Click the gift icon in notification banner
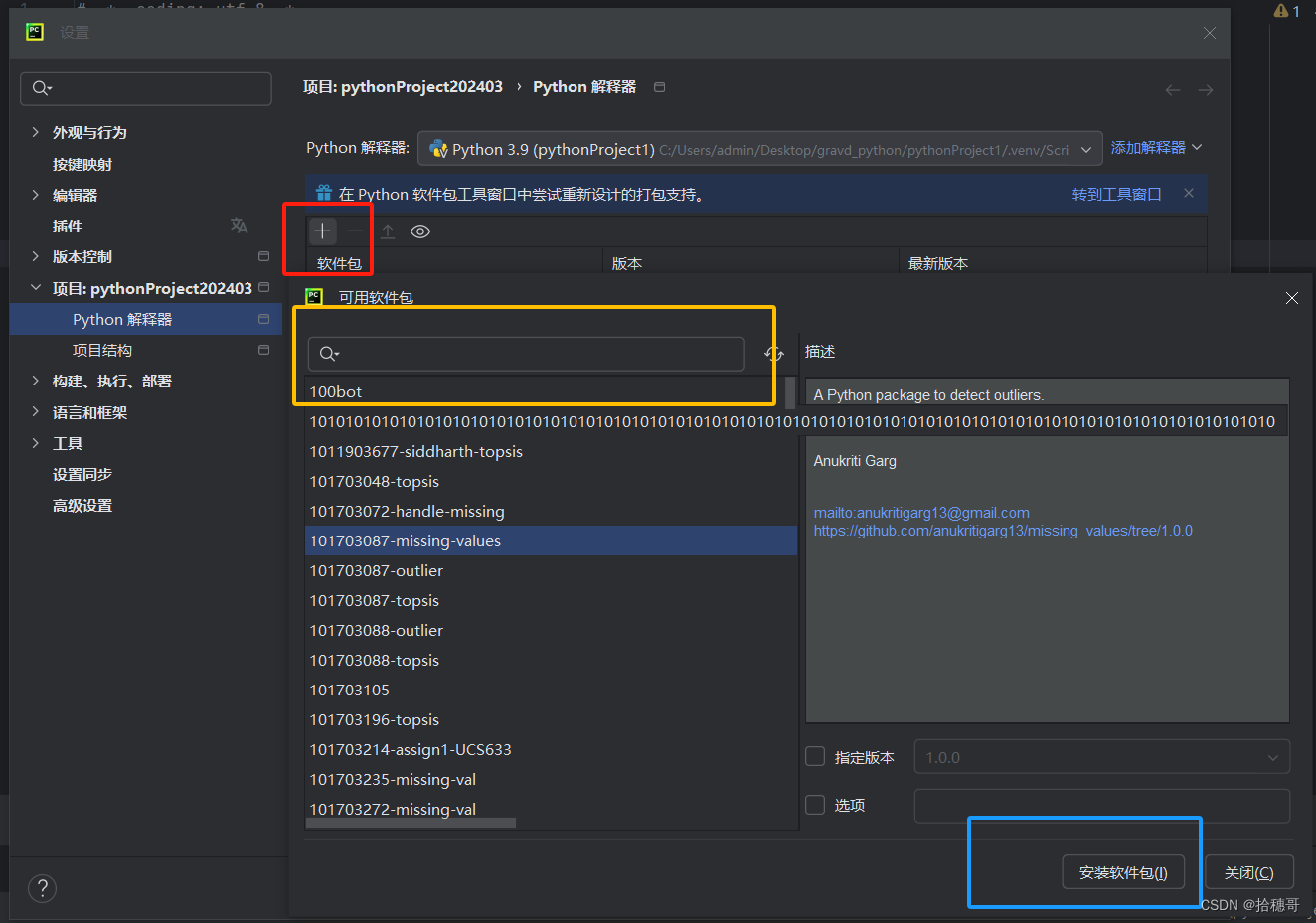The height and width of the screenshot is (923, 1316). (x=324, y=194)
